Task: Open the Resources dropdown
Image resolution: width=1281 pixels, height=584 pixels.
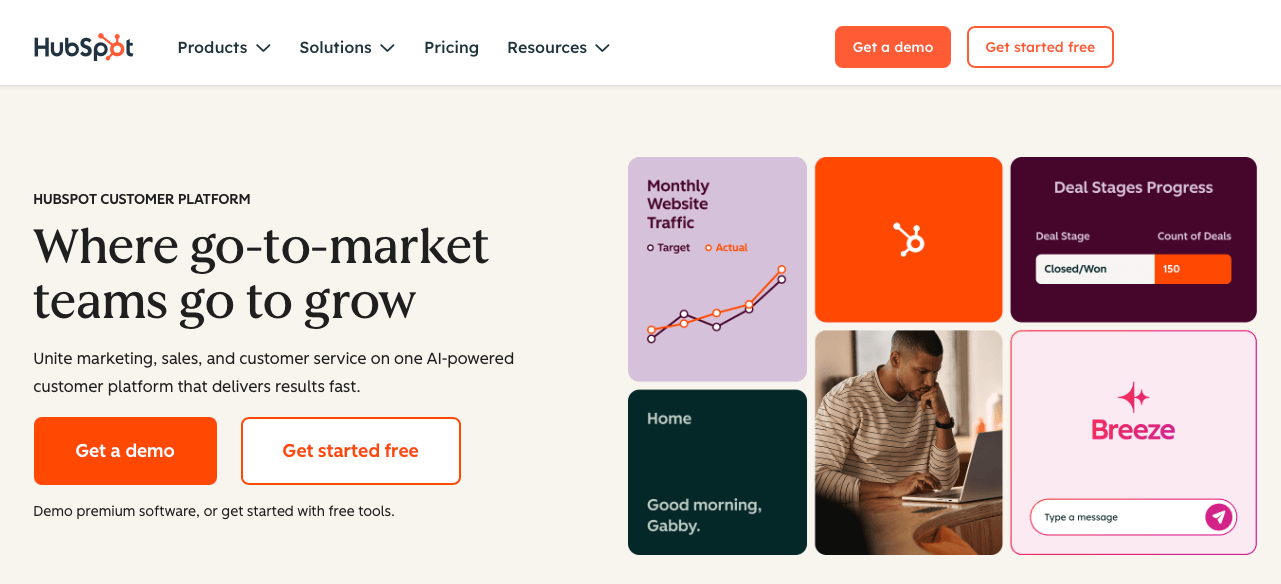Action: pyautogui.click(x=558, y=47)
